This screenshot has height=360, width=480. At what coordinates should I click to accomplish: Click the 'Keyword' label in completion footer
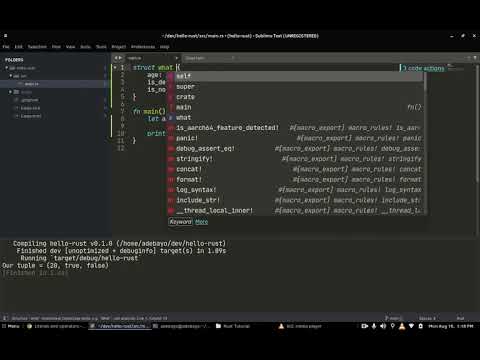coord(180,222)
